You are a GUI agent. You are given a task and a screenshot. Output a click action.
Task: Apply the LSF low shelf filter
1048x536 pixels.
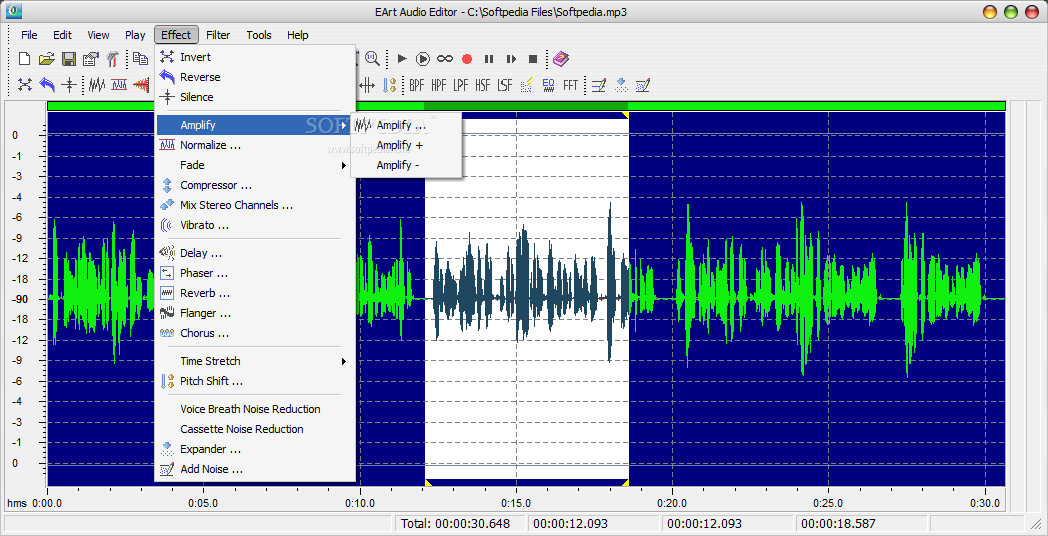pyautogui.click(x=505, y=85)
